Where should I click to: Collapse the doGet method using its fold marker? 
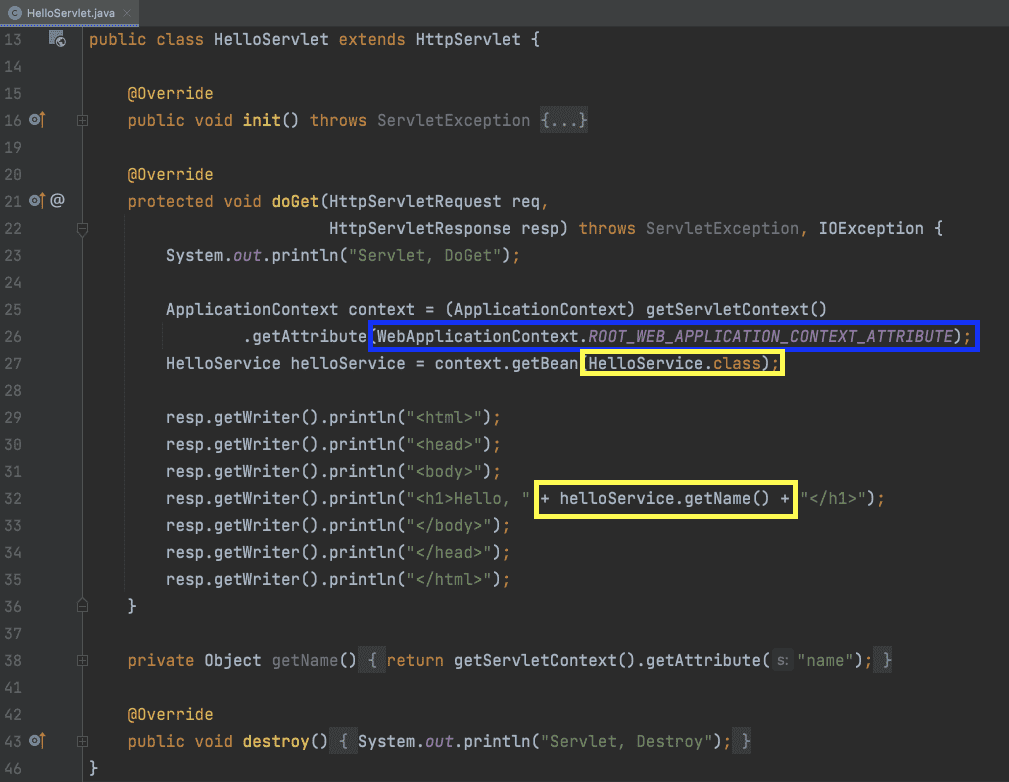(82, 229)
